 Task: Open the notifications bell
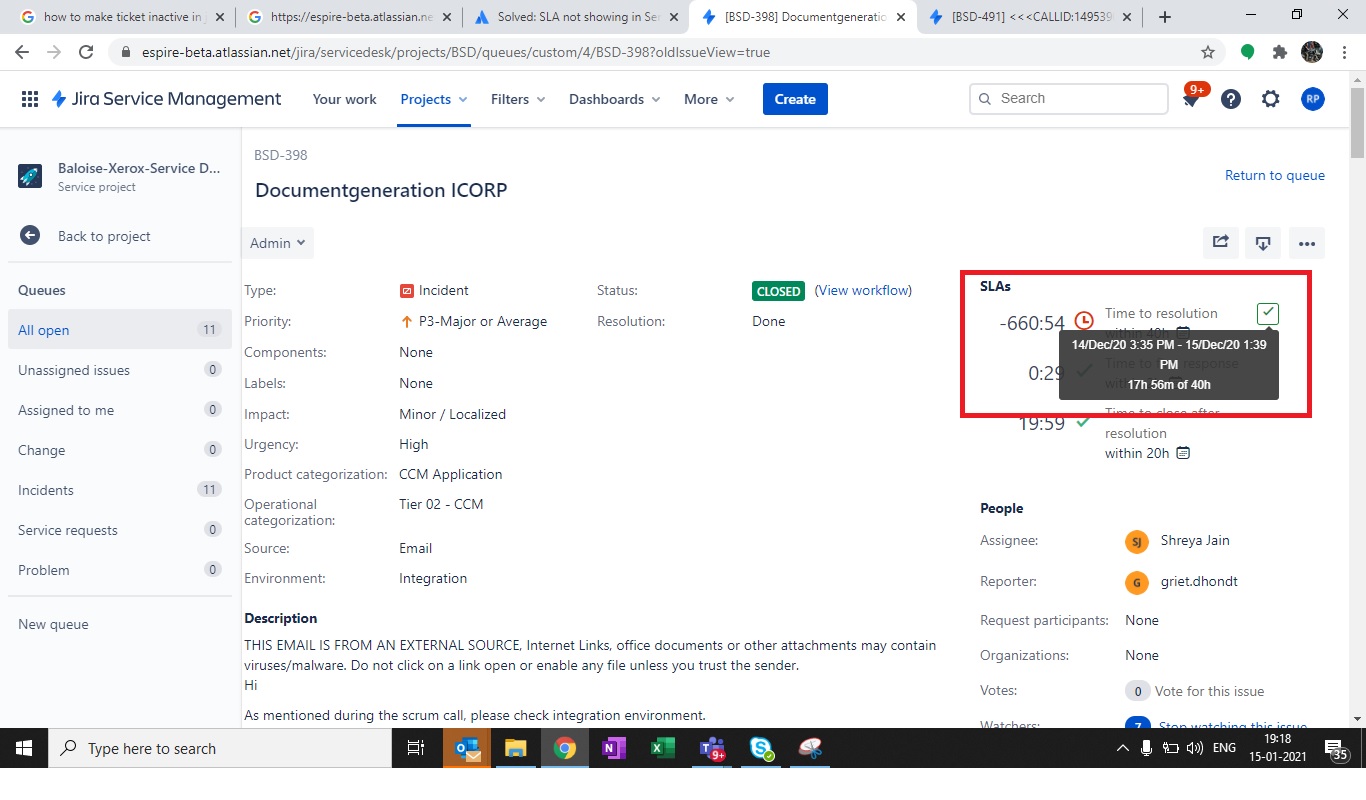pos(1191,99)
